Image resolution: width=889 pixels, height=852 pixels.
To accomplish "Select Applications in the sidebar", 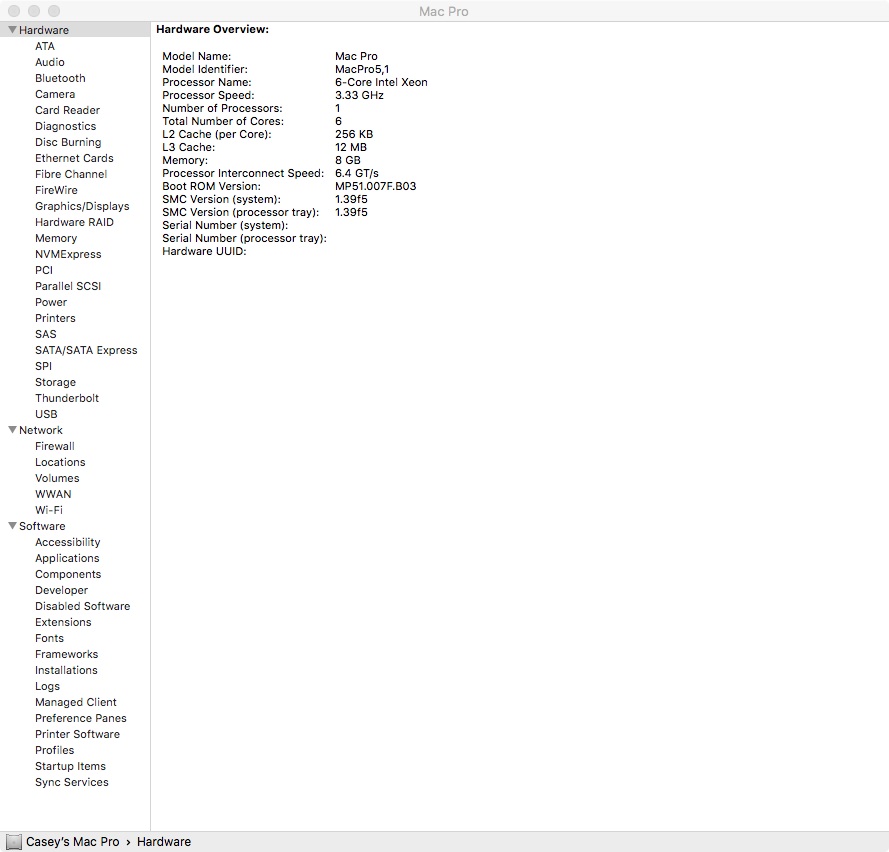I will point(67,558).
